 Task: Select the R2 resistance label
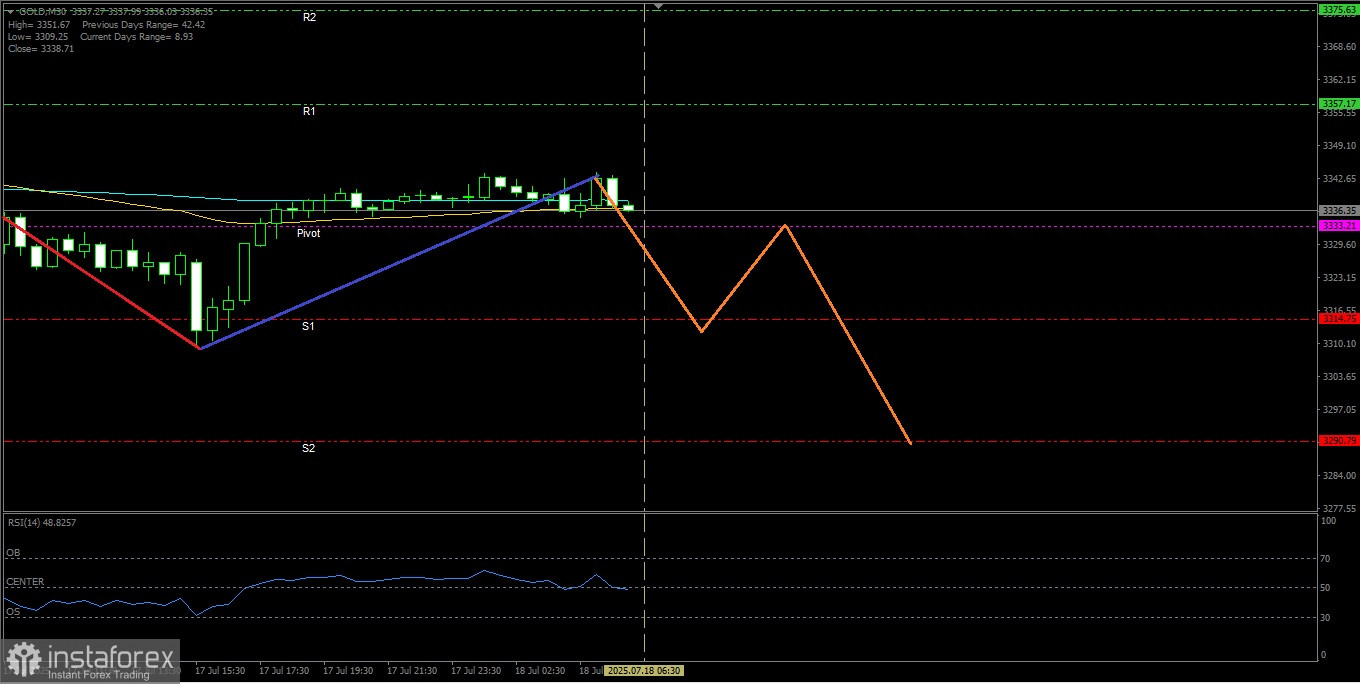pyautogui.click(x=310, y=18)
